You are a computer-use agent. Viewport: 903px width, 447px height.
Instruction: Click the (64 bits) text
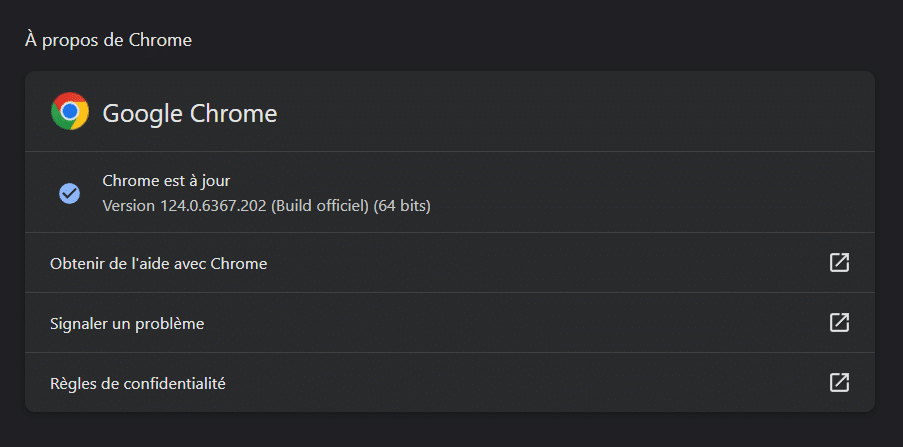click(402, 206)
